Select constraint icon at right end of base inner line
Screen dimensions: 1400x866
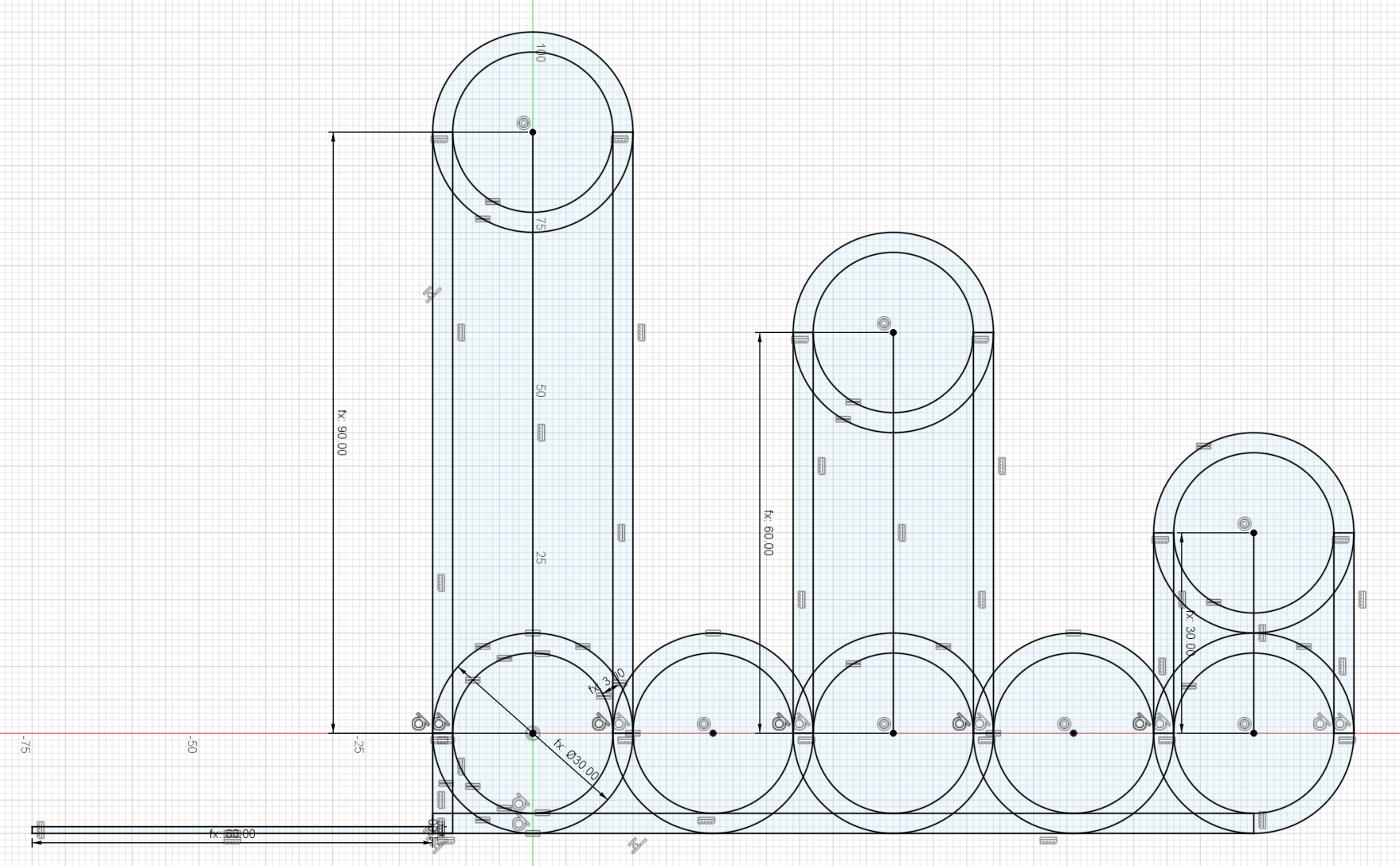point(1262,820)
